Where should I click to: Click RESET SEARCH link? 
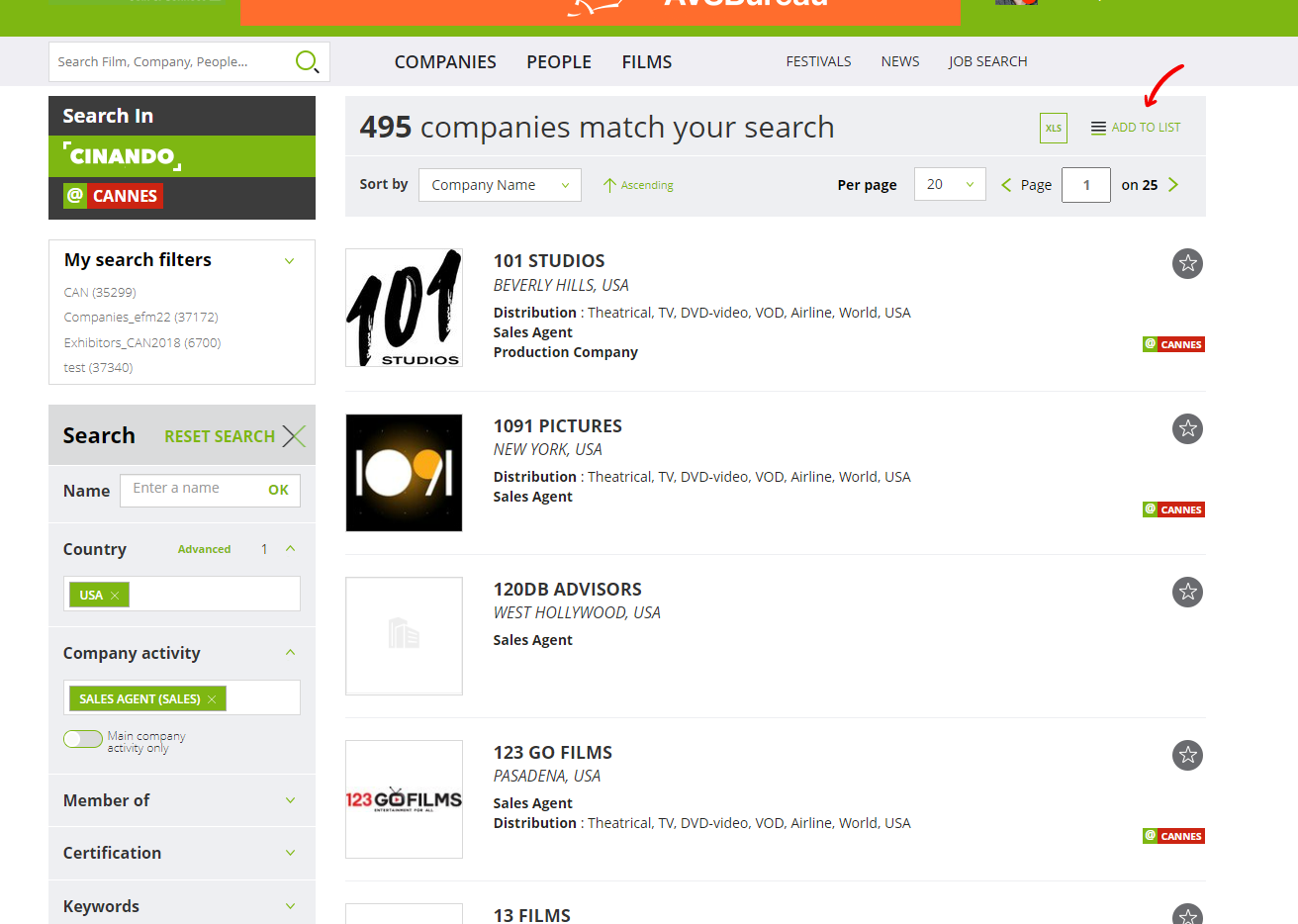pos(220,436)
